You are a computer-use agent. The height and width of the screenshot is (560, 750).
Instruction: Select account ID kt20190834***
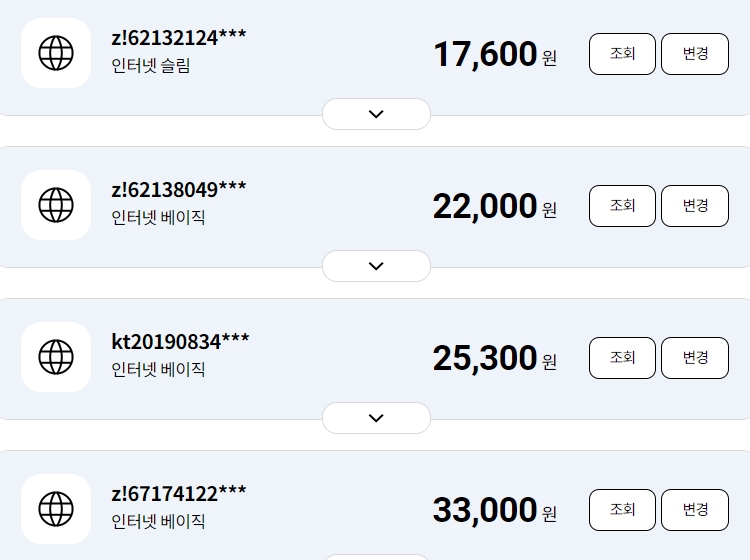180,342
